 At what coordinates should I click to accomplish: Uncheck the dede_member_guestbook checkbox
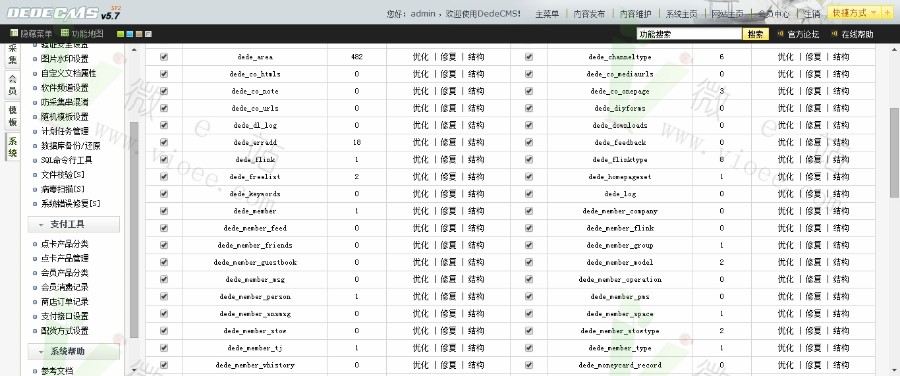click(x=164, y=262)
